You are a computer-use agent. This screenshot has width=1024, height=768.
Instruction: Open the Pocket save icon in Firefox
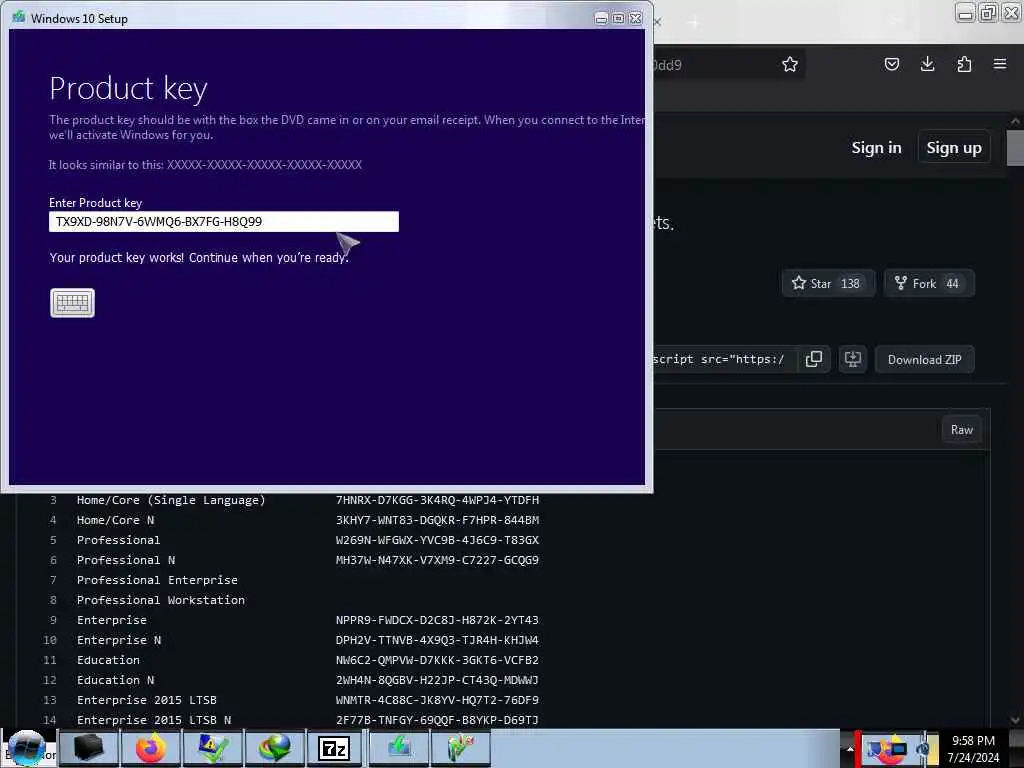point(891,64)
